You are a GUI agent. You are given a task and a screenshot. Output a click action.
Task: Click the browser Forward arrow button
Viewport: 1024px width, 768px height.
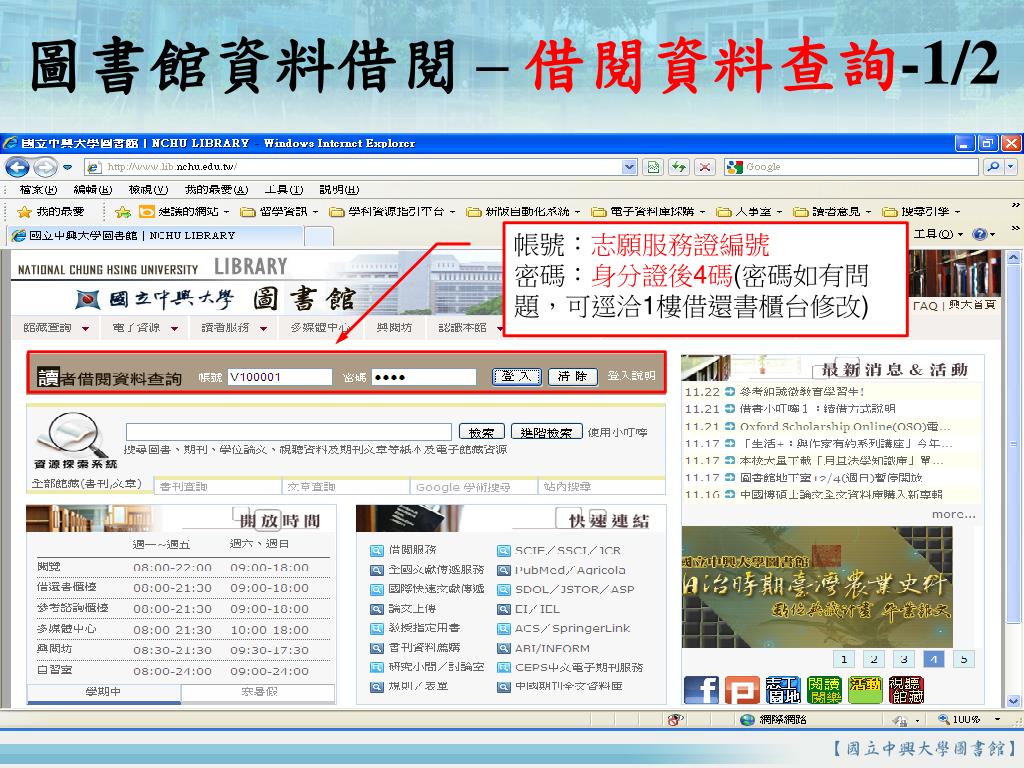click(x=45, y=167)
